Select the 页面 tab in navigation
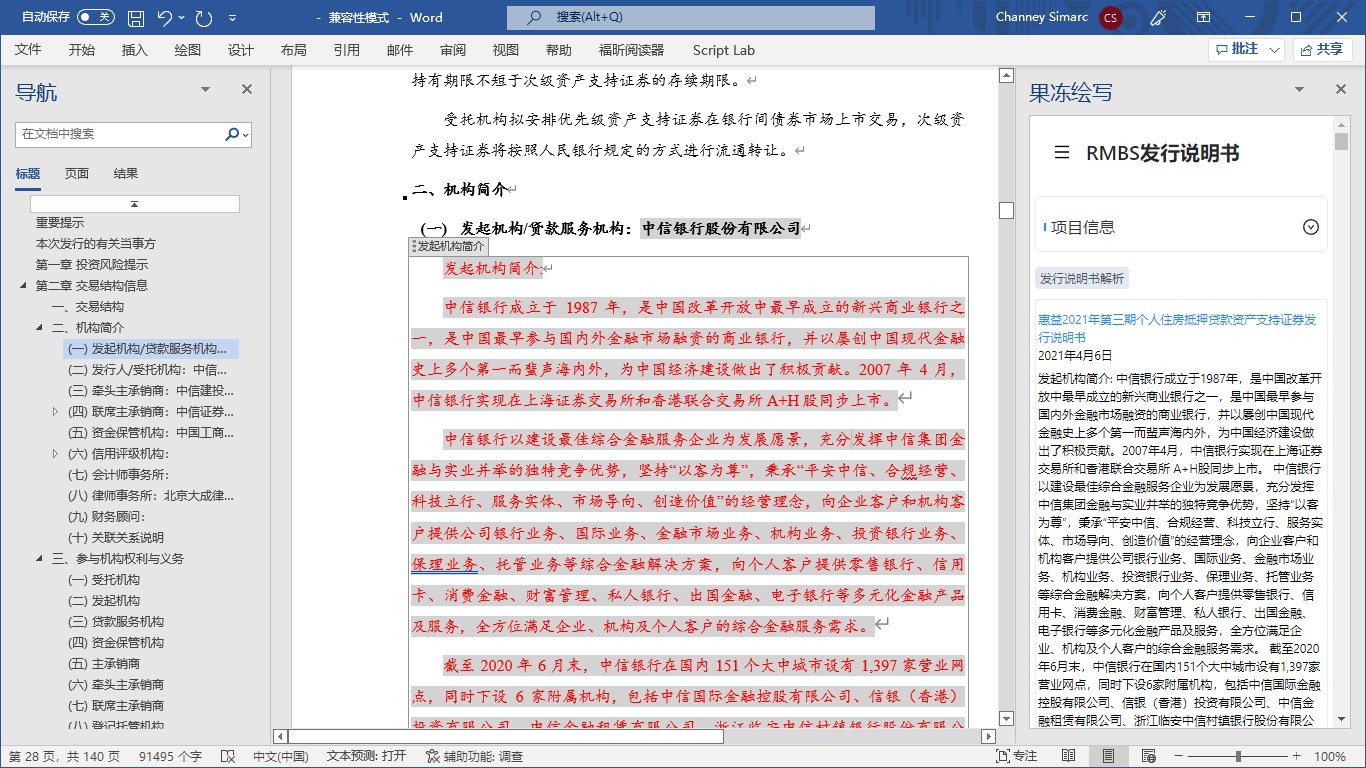The height and width of the screenshot is (768, 1366). pos(77,173)
